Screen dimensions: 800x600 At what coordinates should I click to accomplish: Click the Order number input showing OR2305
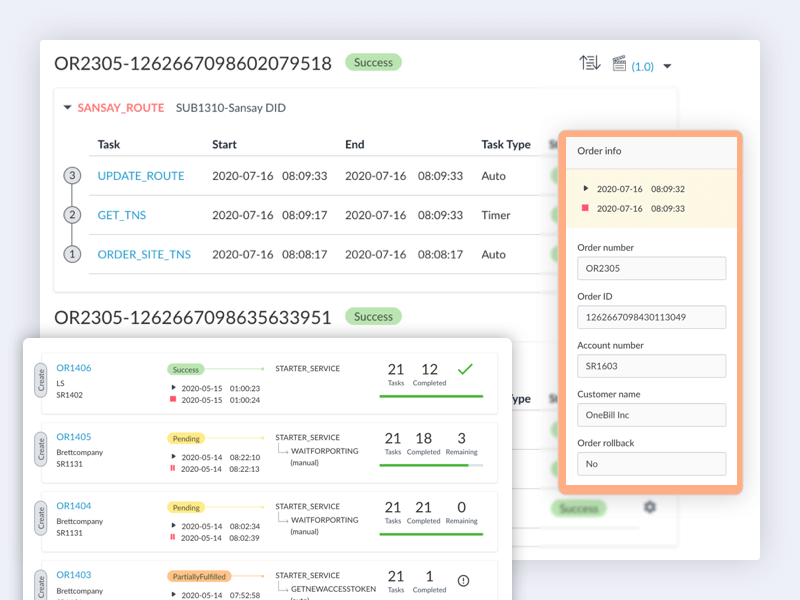pyautogui.click(x=651, y=268)
